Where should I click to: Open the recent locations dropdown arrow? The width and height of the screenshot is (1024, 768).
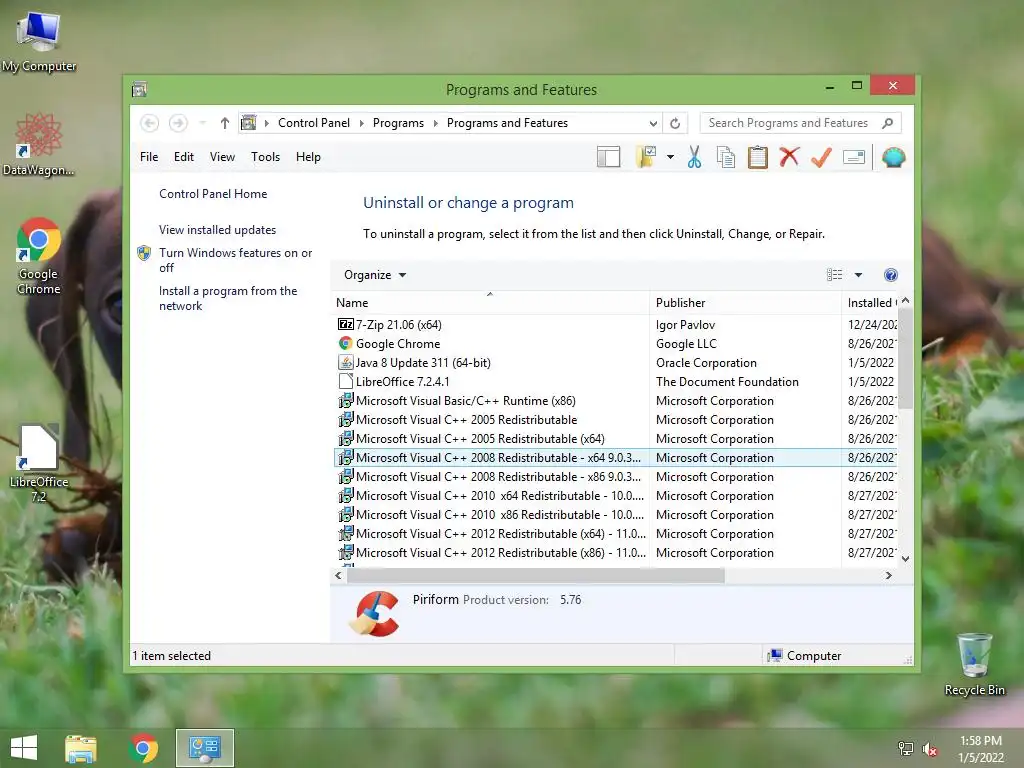tap(202, 123)
